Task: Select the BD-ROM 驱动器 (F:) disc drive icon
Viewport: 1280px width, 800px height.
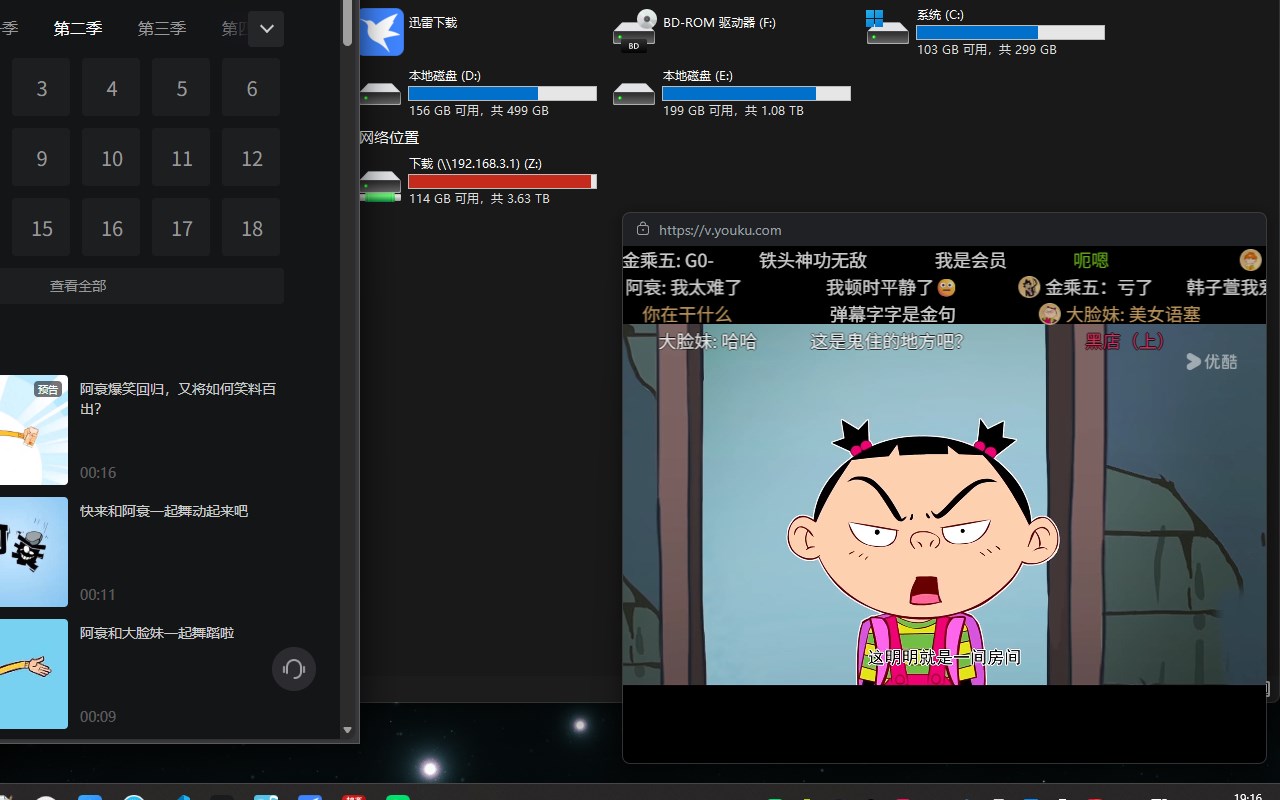Action: 634,31
